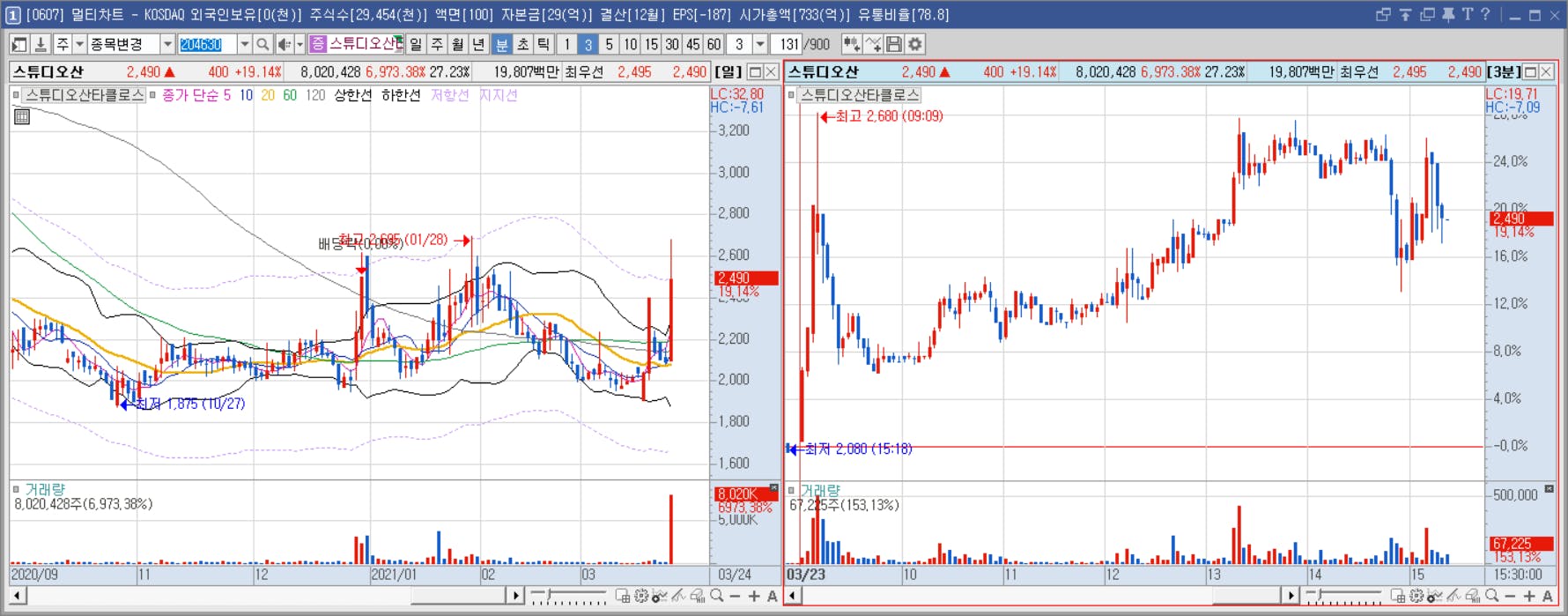Viewport: 1568px width, 616px height.
Task: Open the custom interval dropdown next to 3
Action: [760, 44]
